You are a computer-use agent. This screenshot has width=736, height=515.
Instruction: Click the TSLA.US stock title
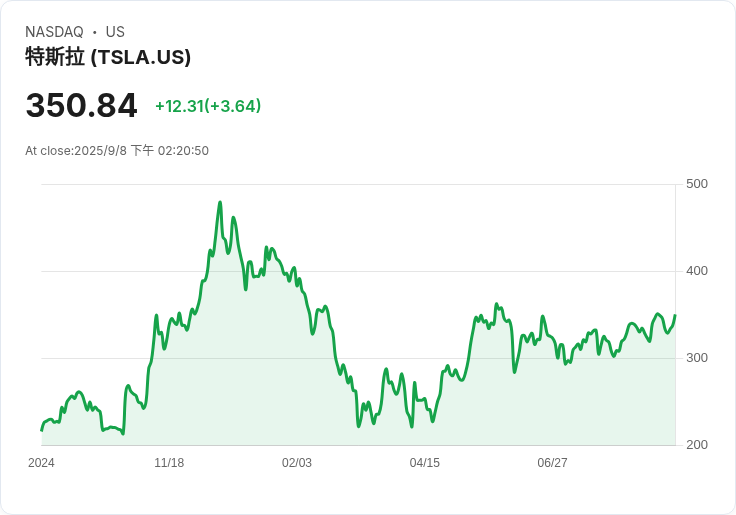click(x=108, y=57)
